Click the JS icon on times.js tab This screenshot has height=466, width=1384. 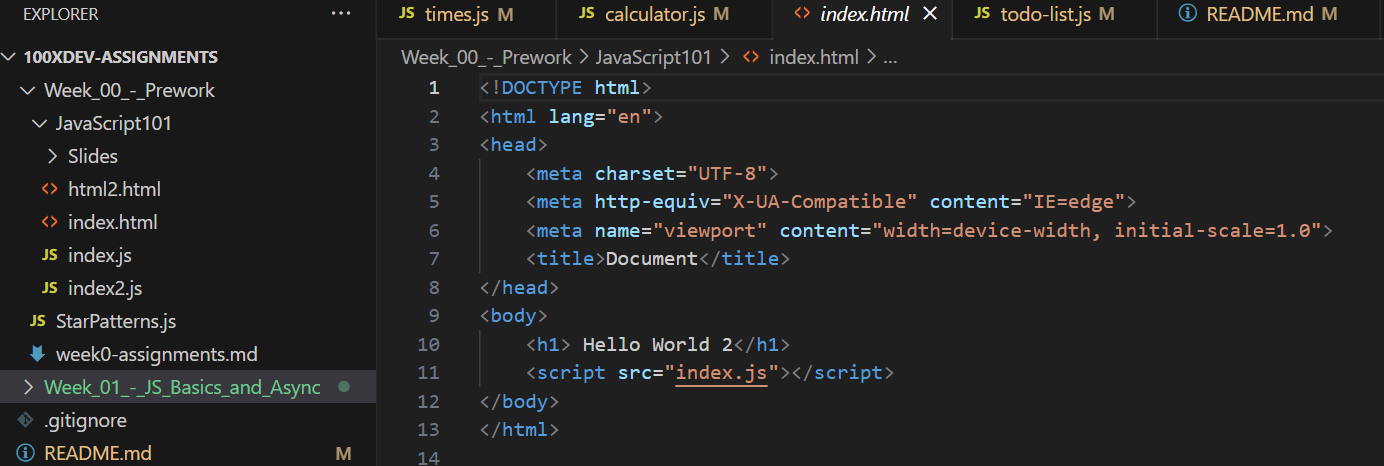[406, 14]
